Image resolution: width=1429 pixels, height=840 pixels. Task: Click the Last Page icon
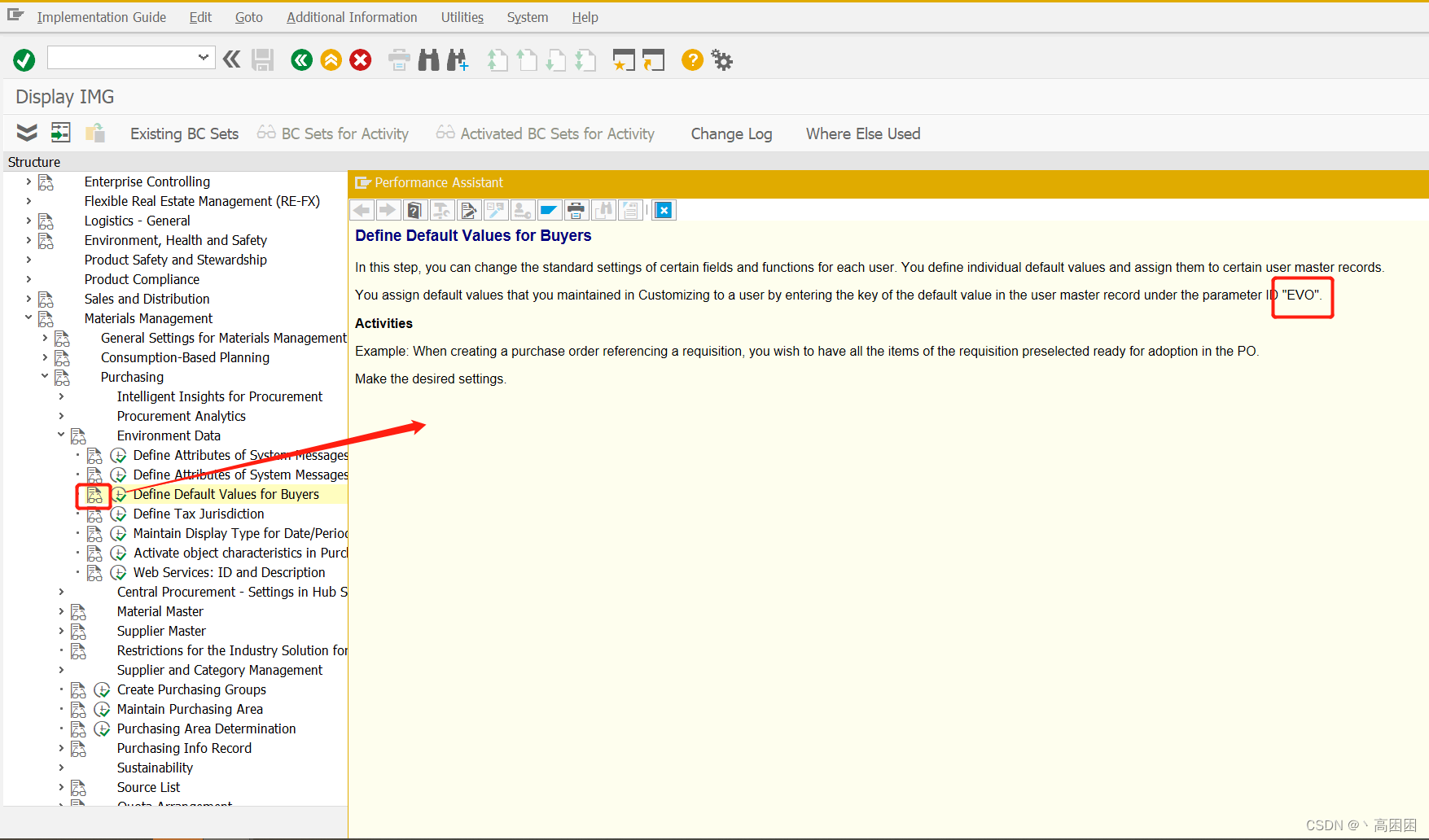585,59
